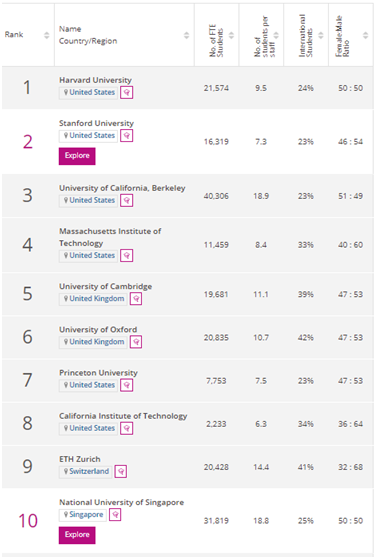The image size is (378, 559).
Task: Sort by No. of FTE Students column
Action: coord(231,35)
